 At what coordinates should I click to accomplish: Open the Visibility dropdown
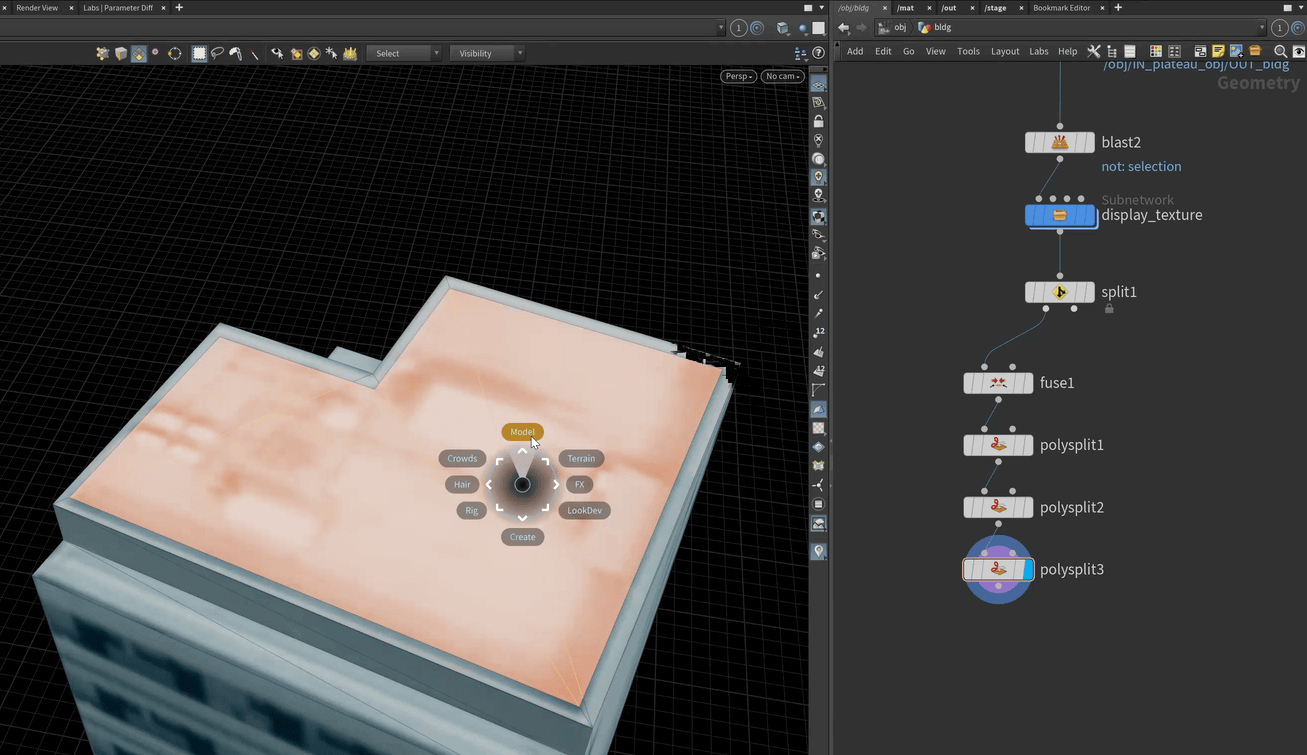click(486, 53)
